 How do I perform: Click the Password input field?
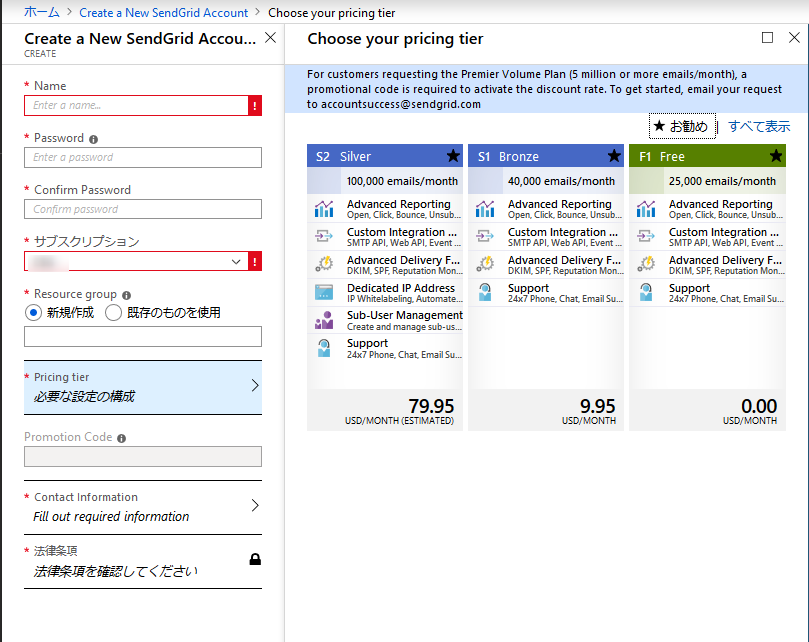coord(143,157)
